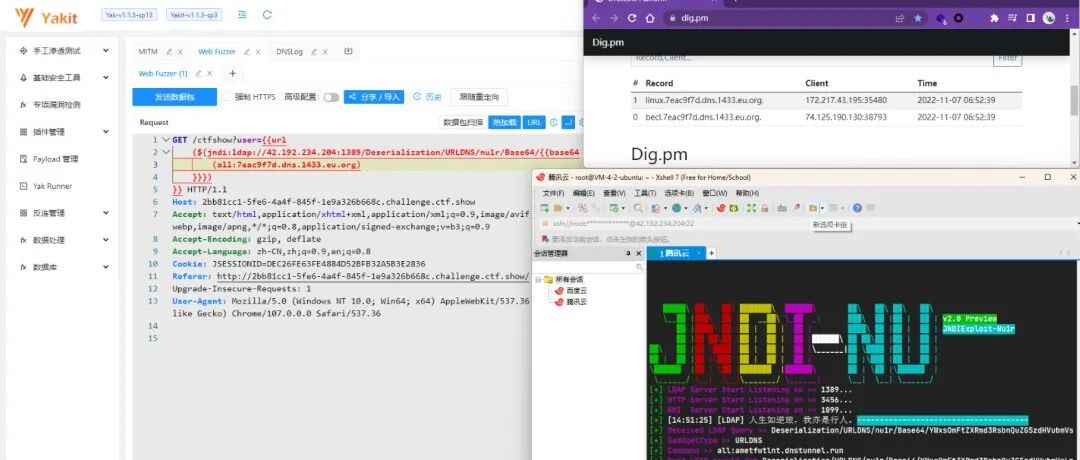Expand the 数据库 sidebar group
The width and height of the screenshot is (1080, 460).
(64, 266)
